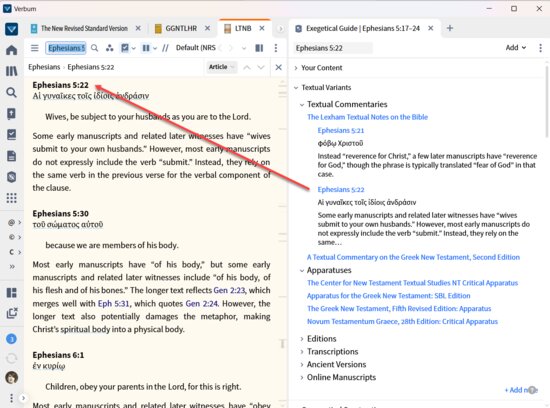
Task: Click the Ephesians 5 reference box in LTNB
Action: point(66,48)
